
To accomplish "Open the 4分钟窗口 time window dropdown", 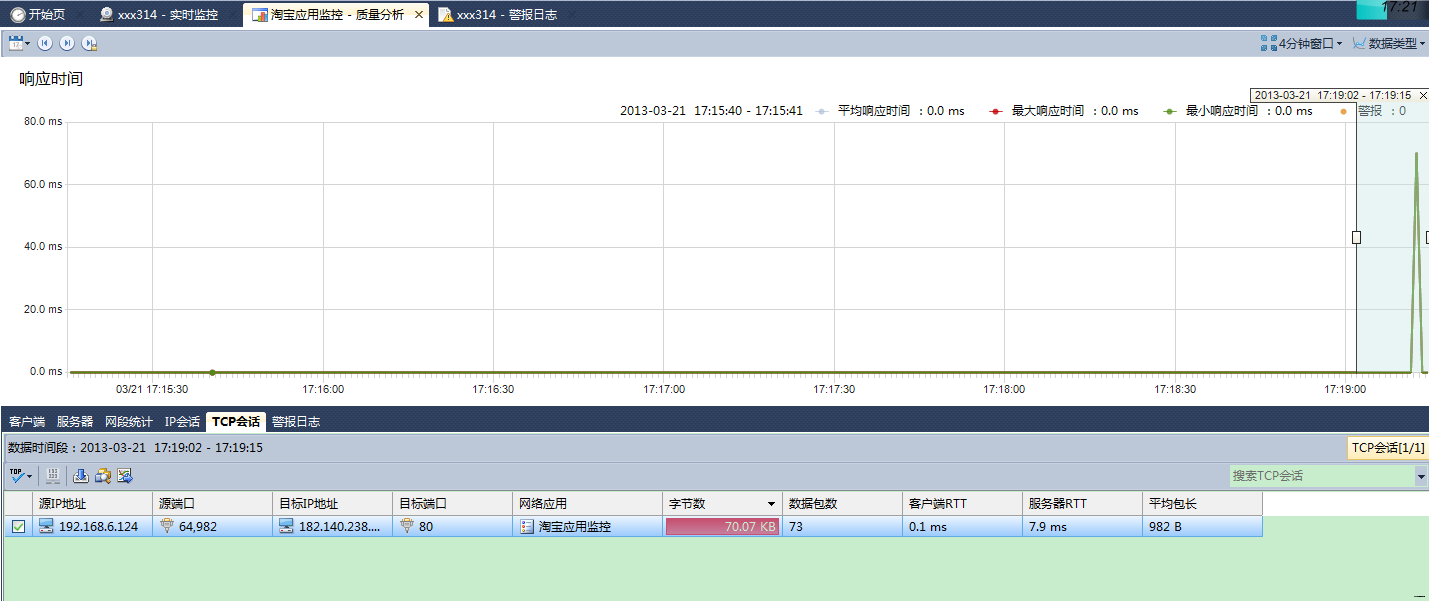I will 1301,43.
